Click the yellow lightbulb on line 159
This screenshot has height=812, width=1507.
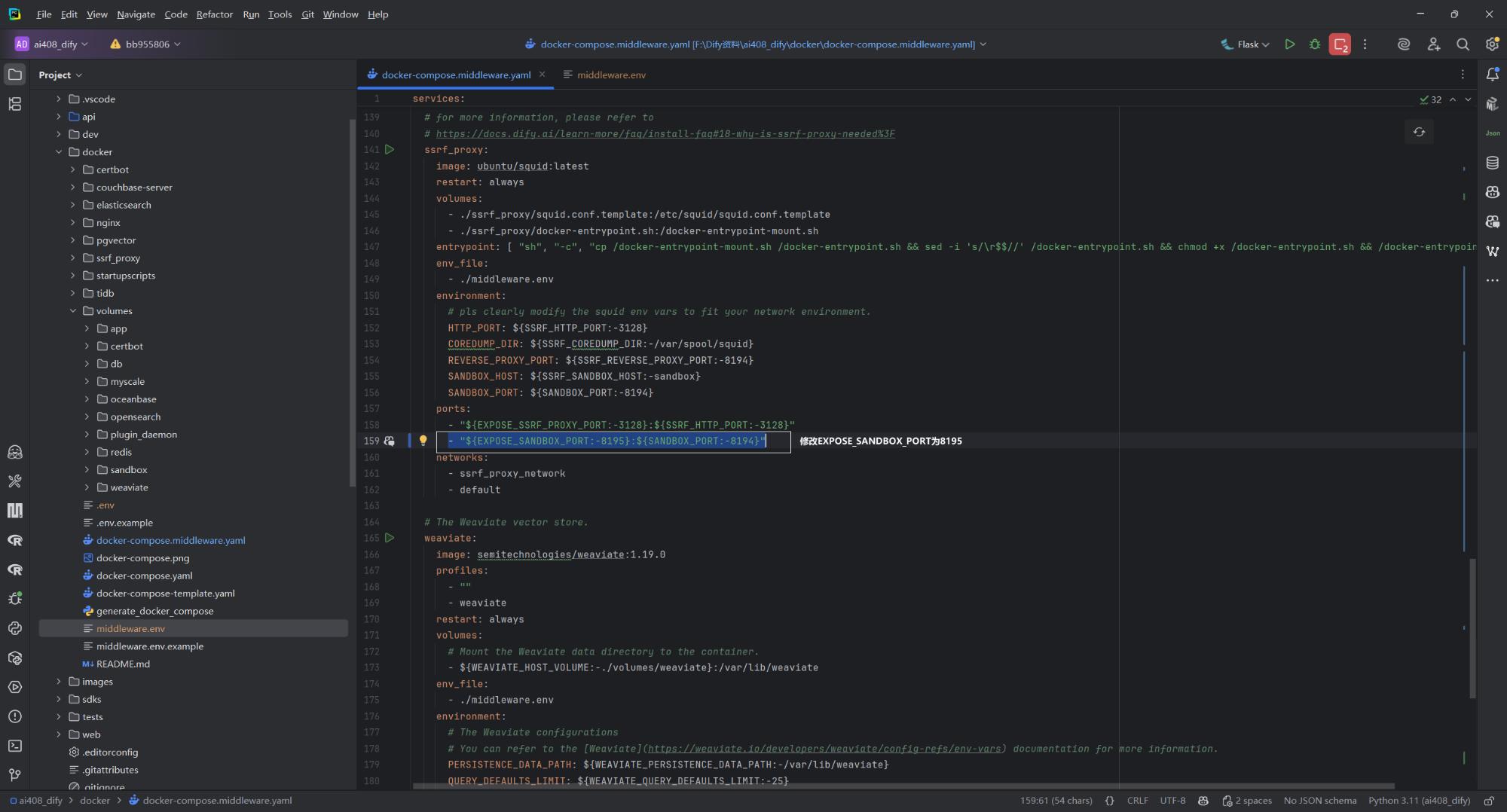coord(423,441)
